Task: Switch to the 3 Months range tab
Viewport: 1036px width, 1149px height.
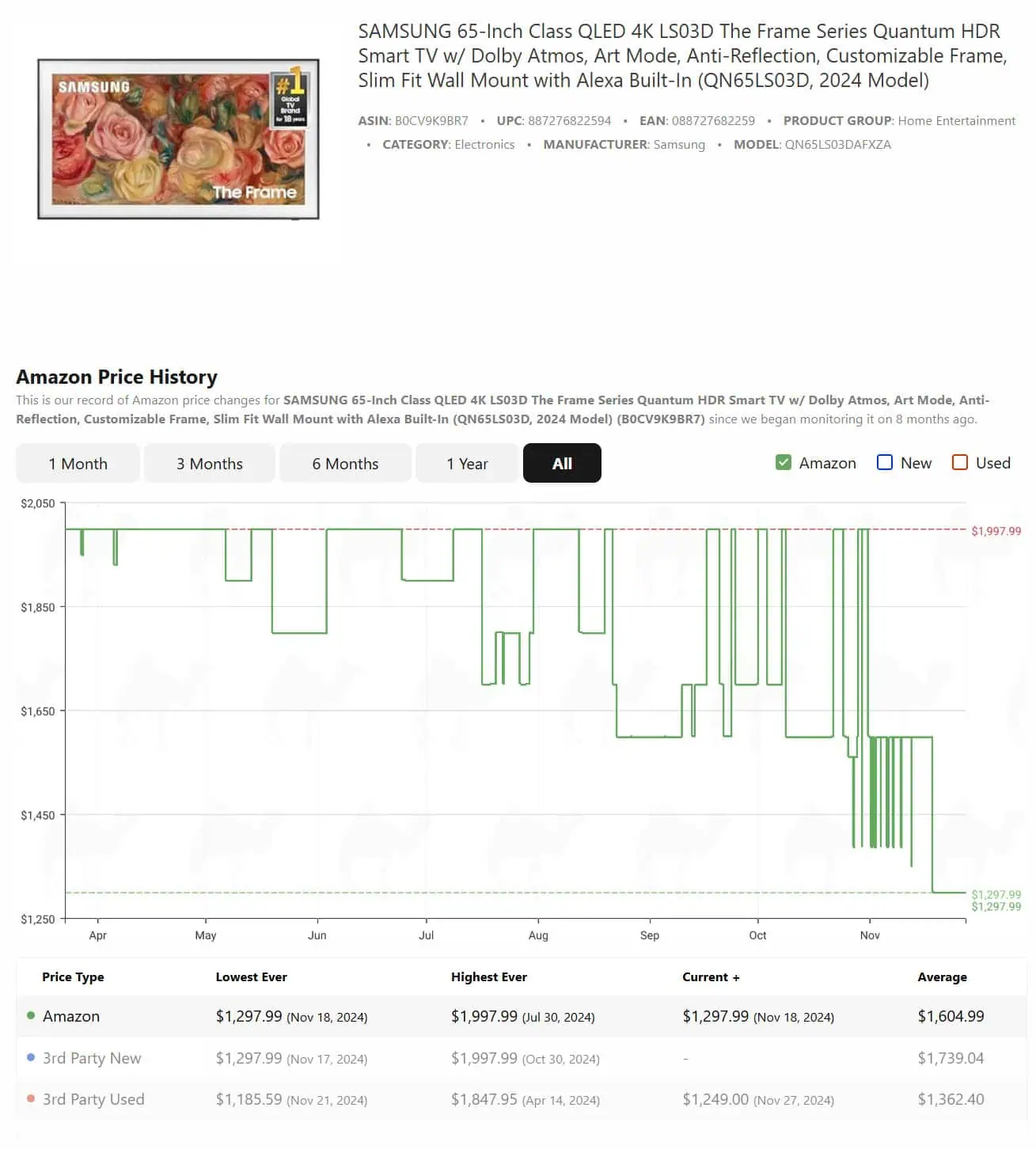Action: (209, 464)
